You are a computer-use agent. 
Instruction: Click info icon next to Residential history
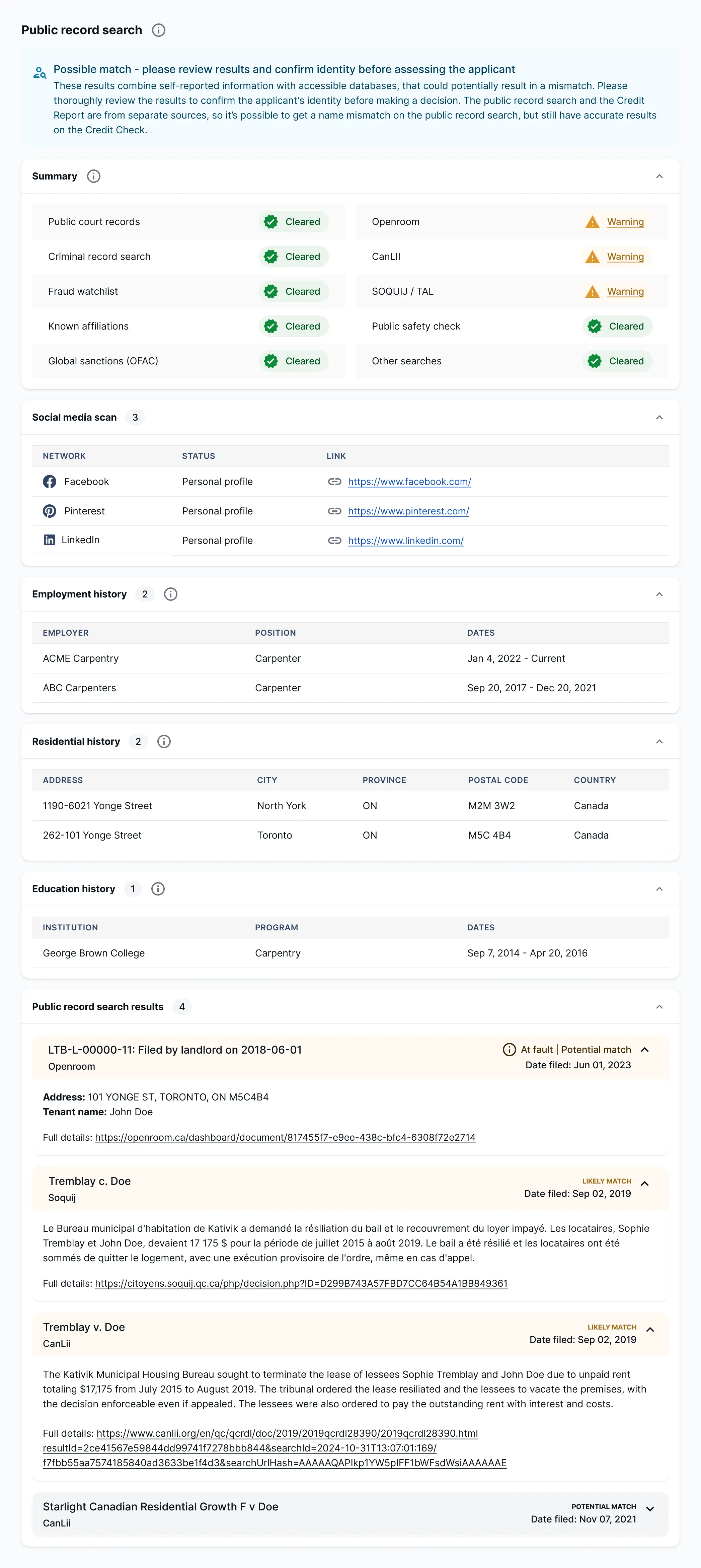[x=164, y=741]
